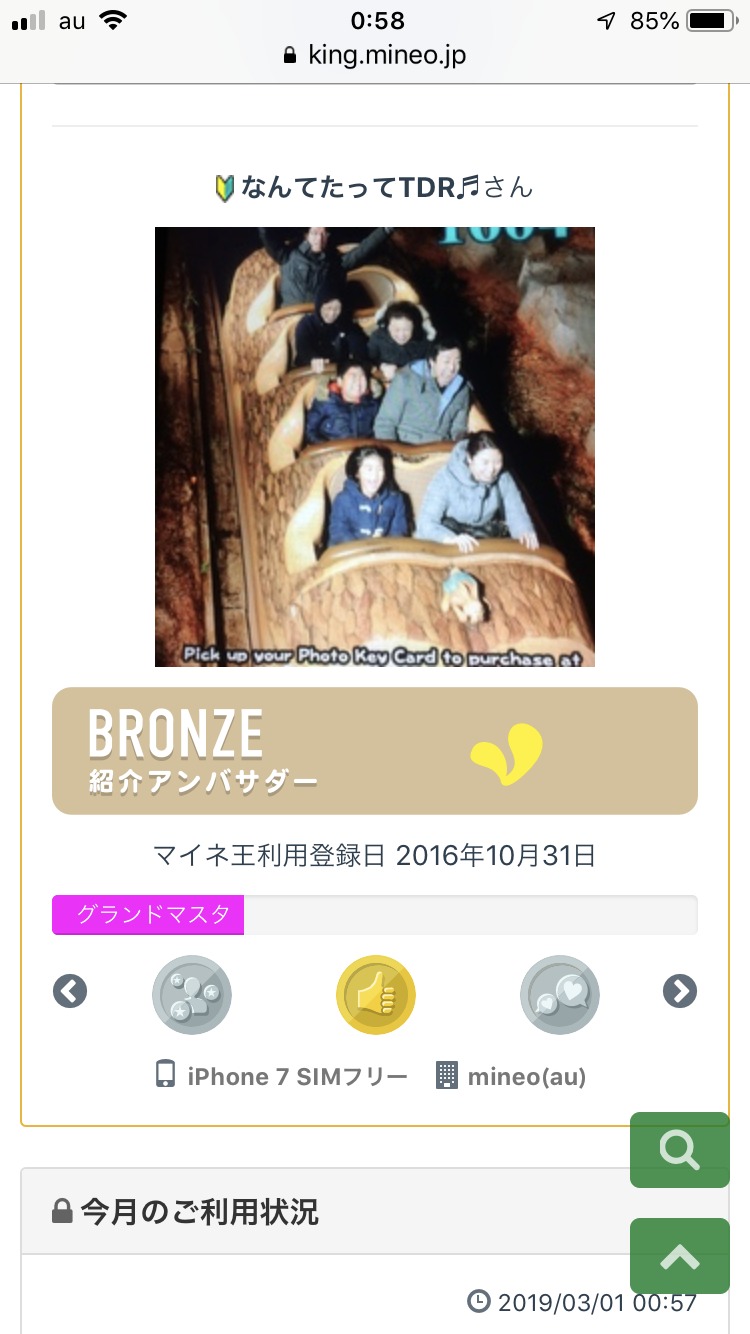The image size is (750, 1334).
Task: Tap the king.mineo.jp address bar
Action: [375, 55]
